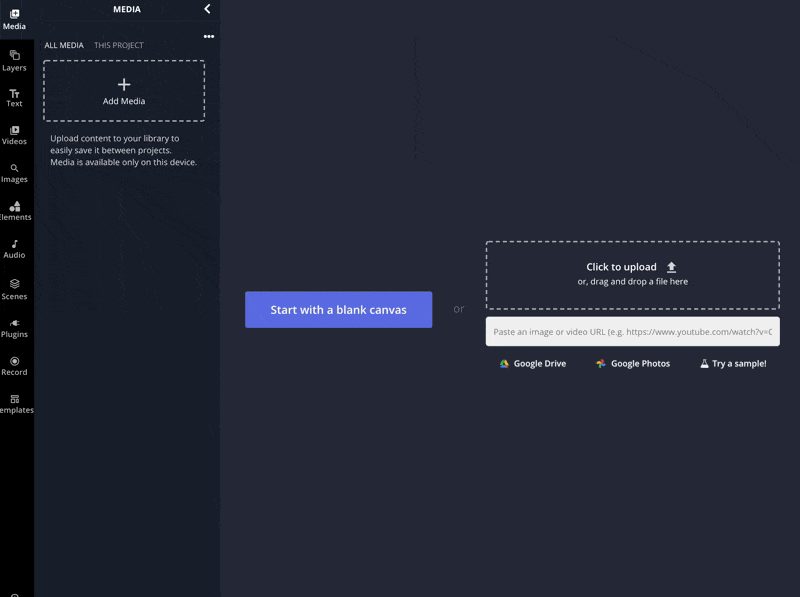The image size is (800, 597).
Task: Switch to the All Media tab
Action: pos(64,45)
